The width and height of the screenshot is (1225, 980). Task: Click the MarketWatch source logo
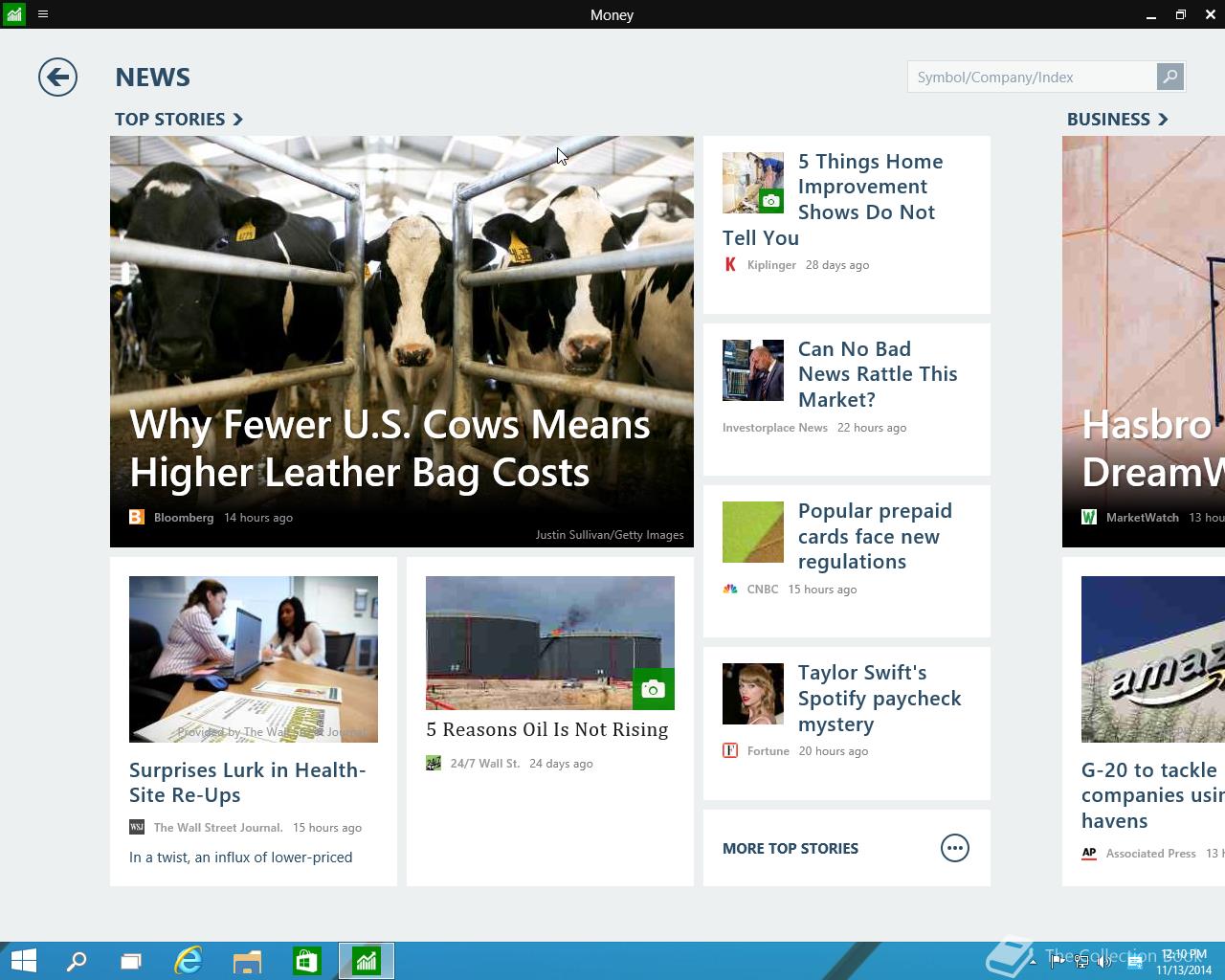1089,517
